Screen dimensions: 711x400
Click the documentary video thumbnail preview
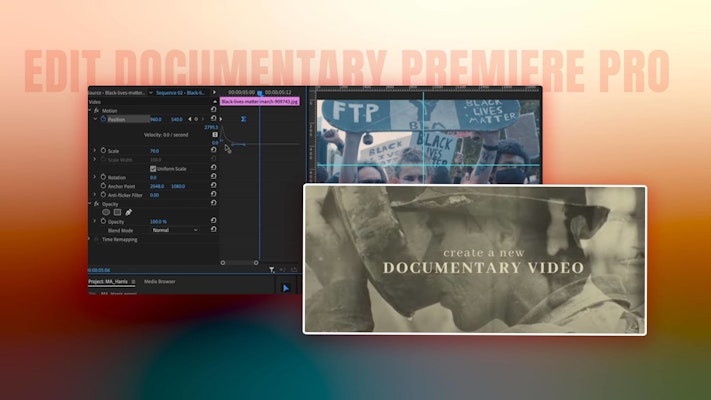tap(475, 260)
